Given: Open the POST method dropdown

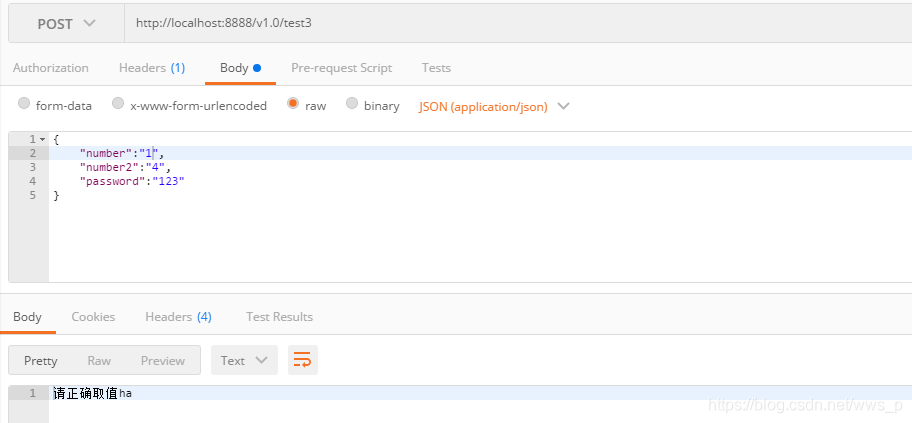Looking at the screenshot, I should click(x=66, y=24).
